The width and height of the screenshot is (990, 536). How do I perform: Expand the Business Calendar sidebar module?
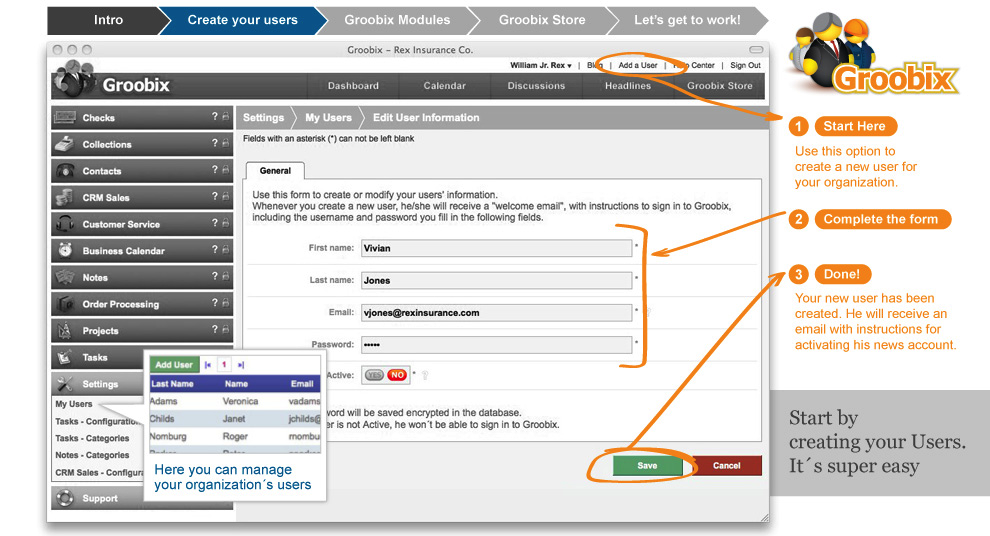tap(142, 250)
